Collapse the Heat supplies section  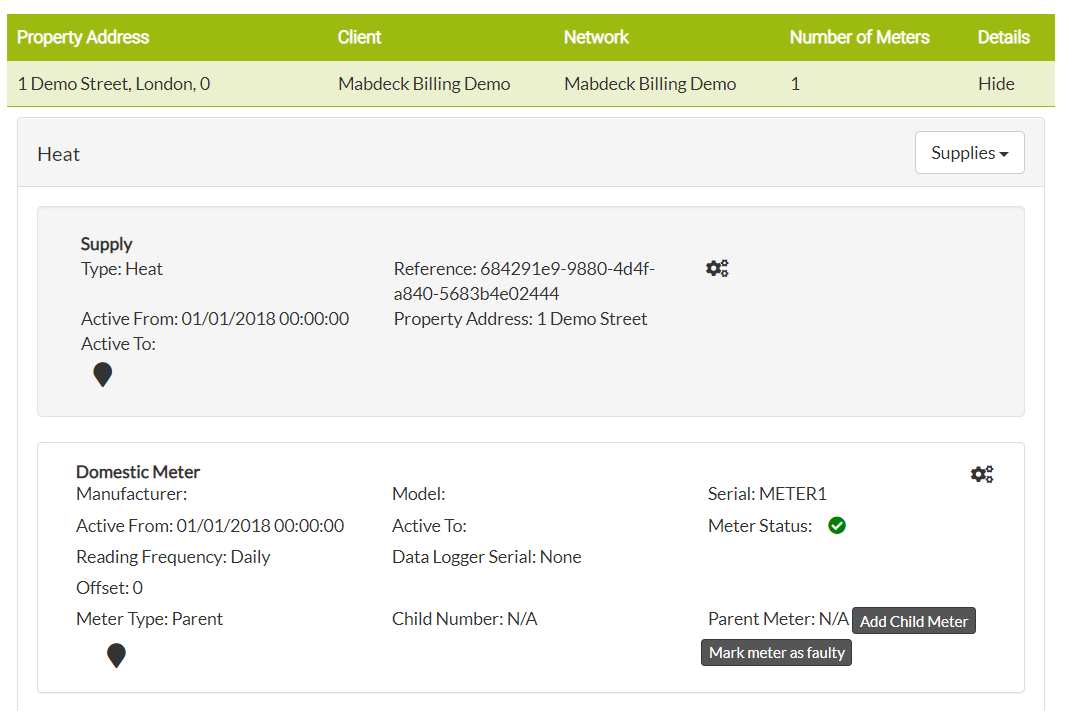pyautogui.click(x=968, y=152)
